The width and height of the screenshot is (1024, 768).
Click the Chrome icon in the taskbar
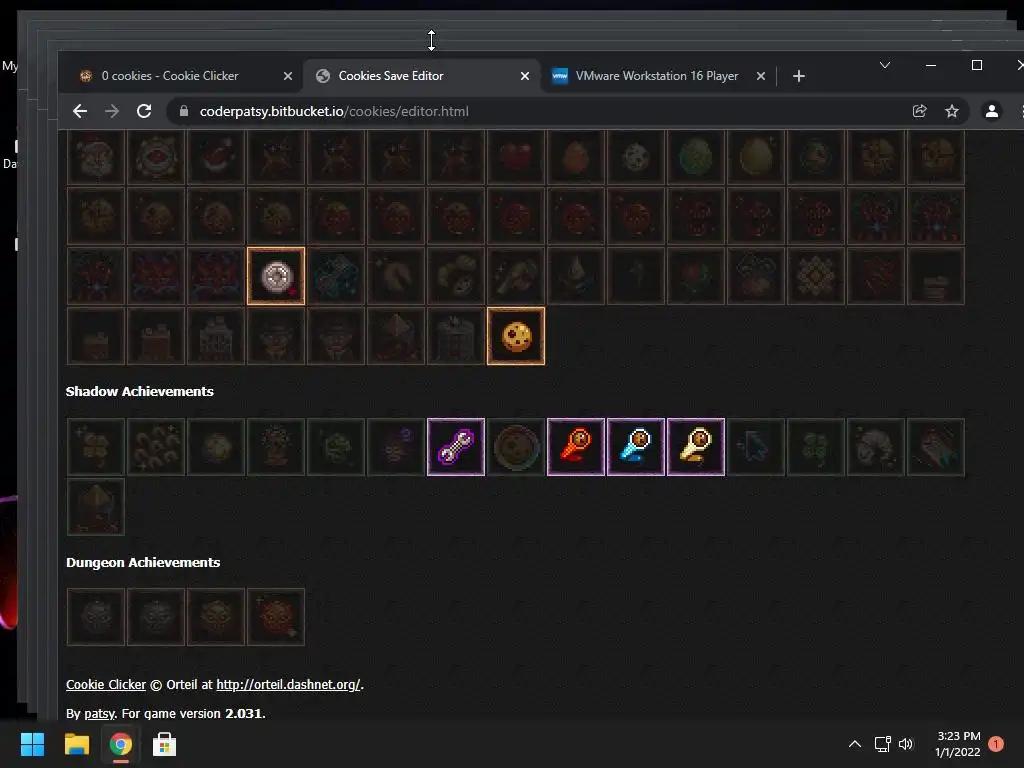click(x=120, y=744)
